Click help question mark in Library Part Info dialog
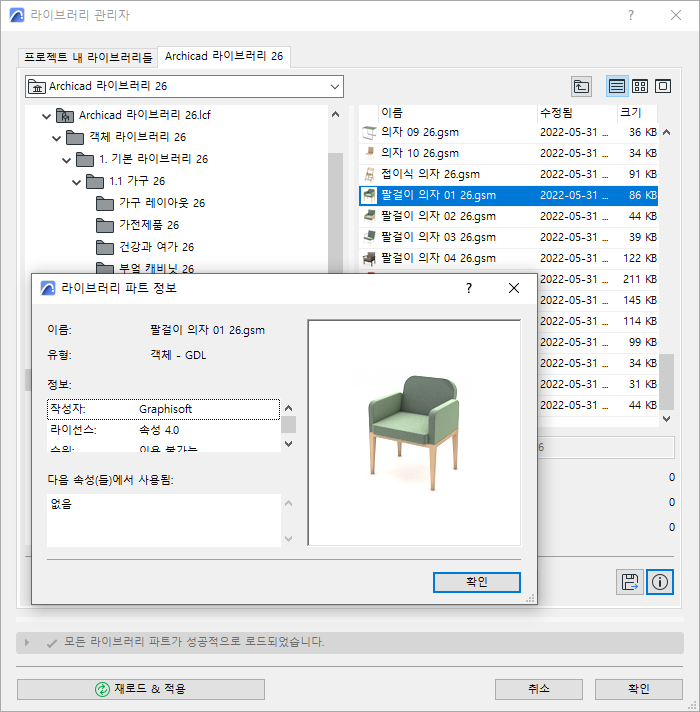700x712 pixels. [x=469, y=288]
